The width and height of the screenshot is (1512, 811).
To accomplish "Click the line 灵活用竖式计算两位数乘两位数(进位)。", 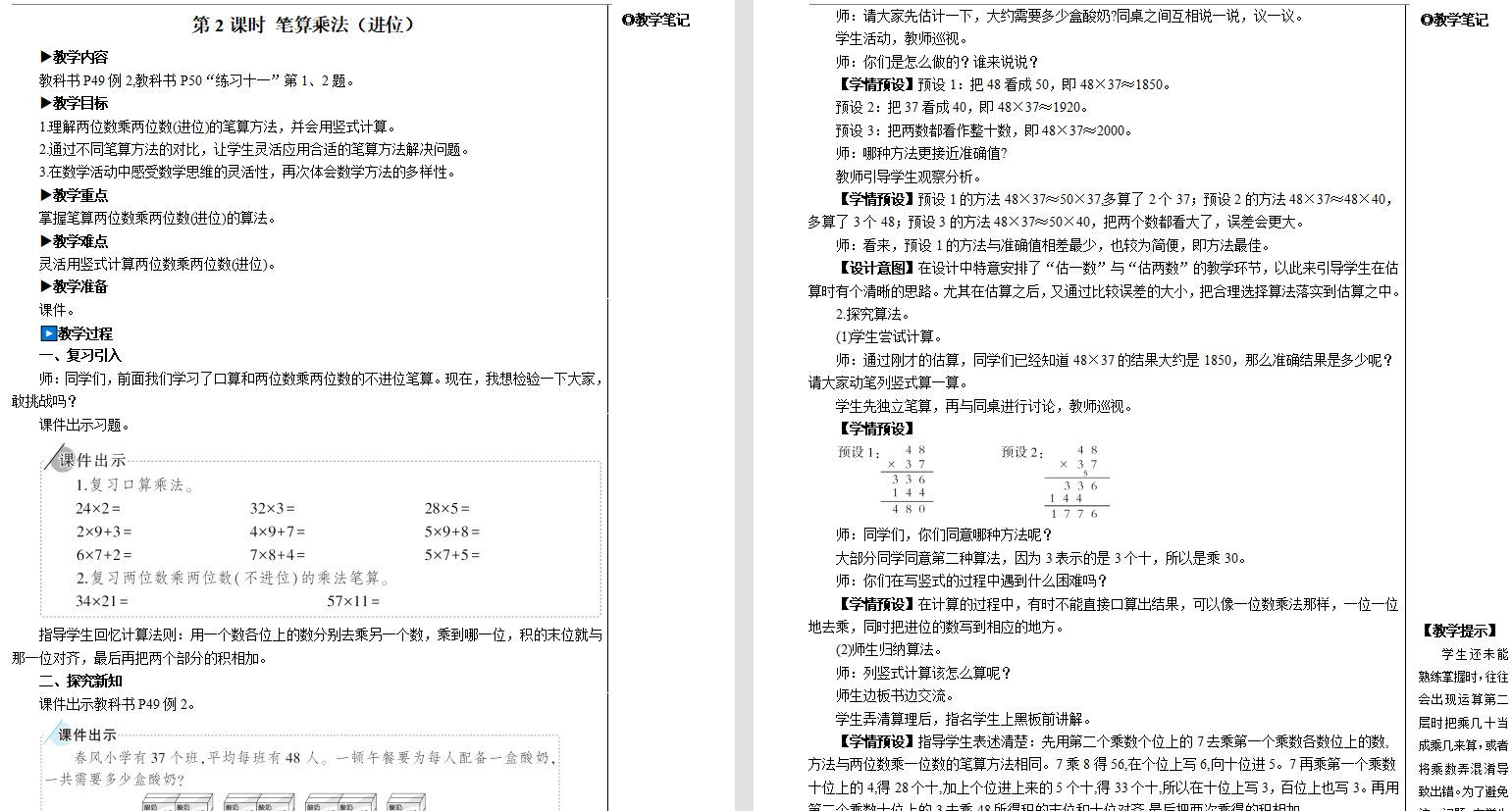I will coord(158,264).
